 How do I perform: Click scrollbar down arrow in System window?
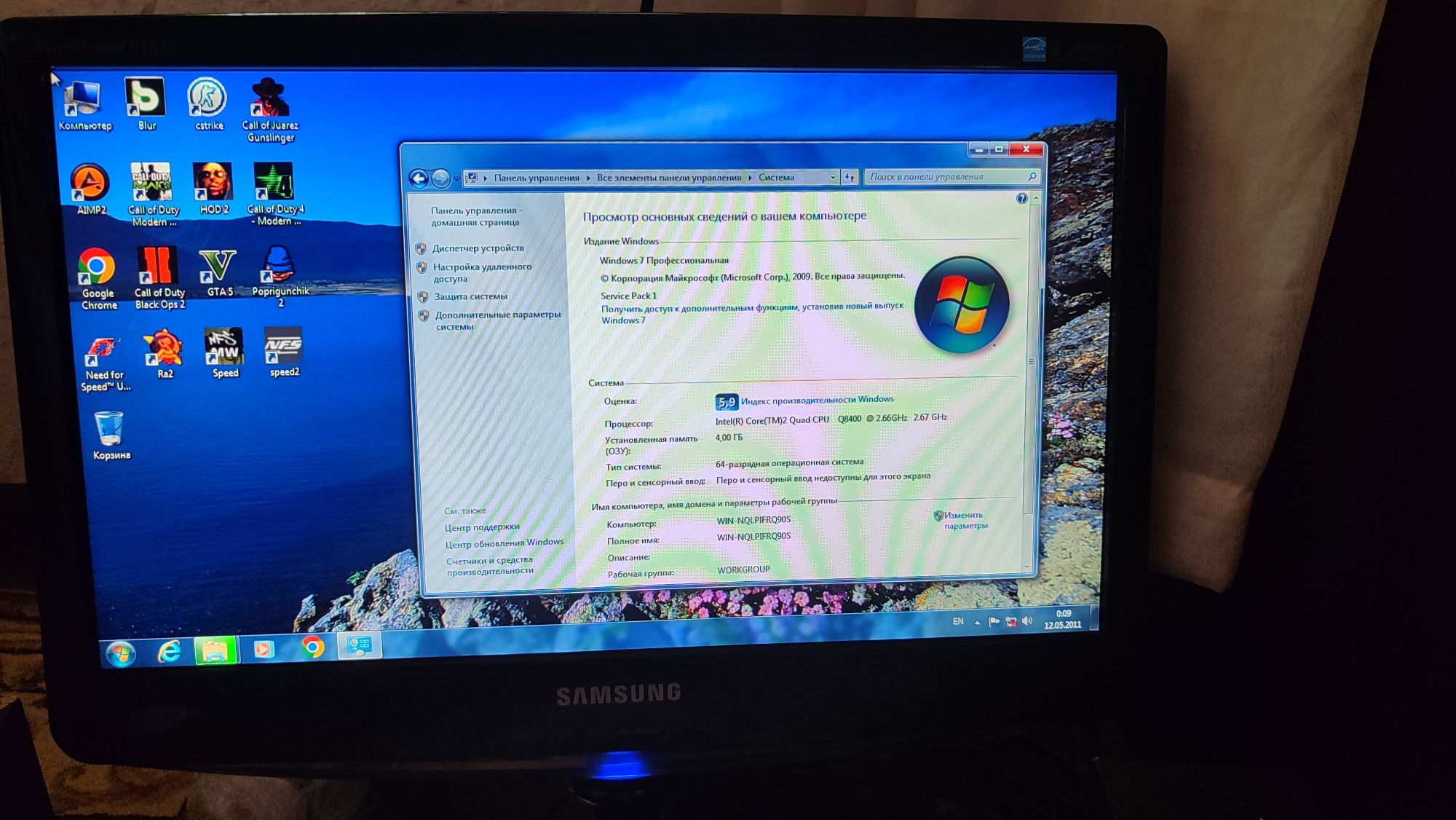coord(1028,567)
